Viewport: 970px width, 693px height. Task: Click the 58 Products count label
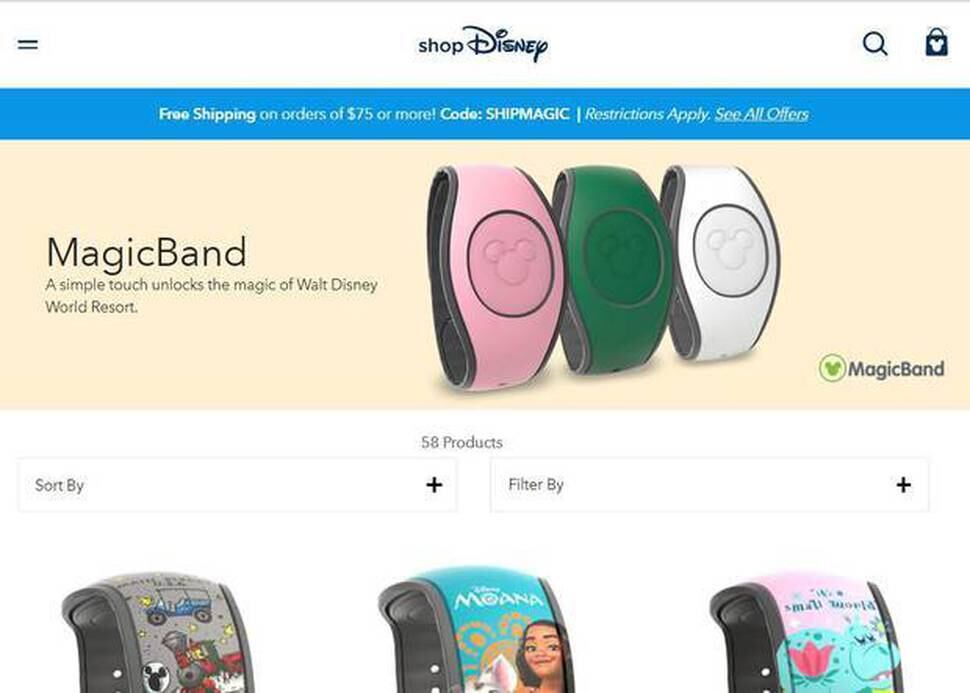(x=461, y=442)
